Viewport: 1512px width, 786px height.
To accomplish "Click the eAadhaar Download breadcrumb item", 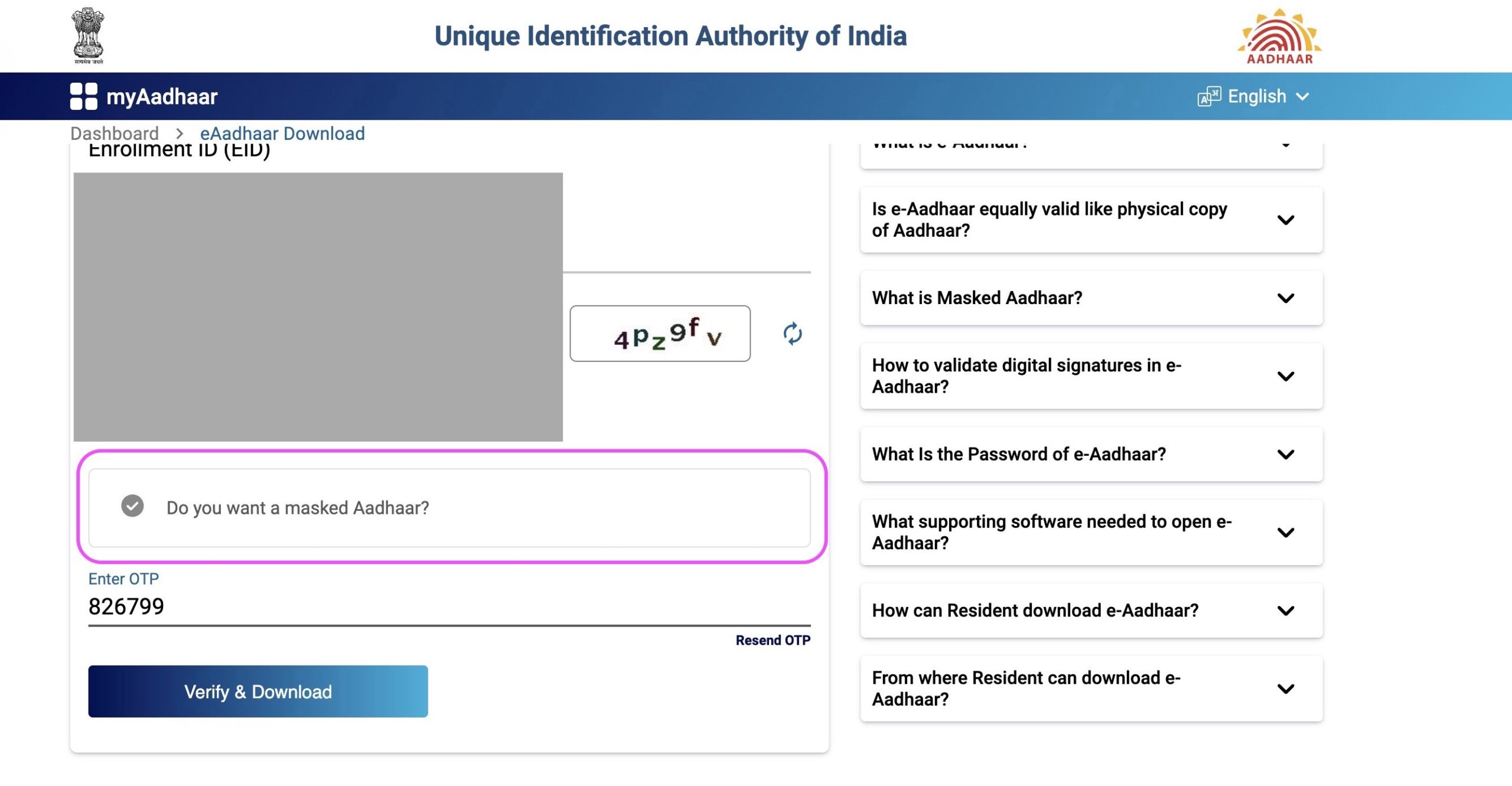I will click(x=282, y=133).
